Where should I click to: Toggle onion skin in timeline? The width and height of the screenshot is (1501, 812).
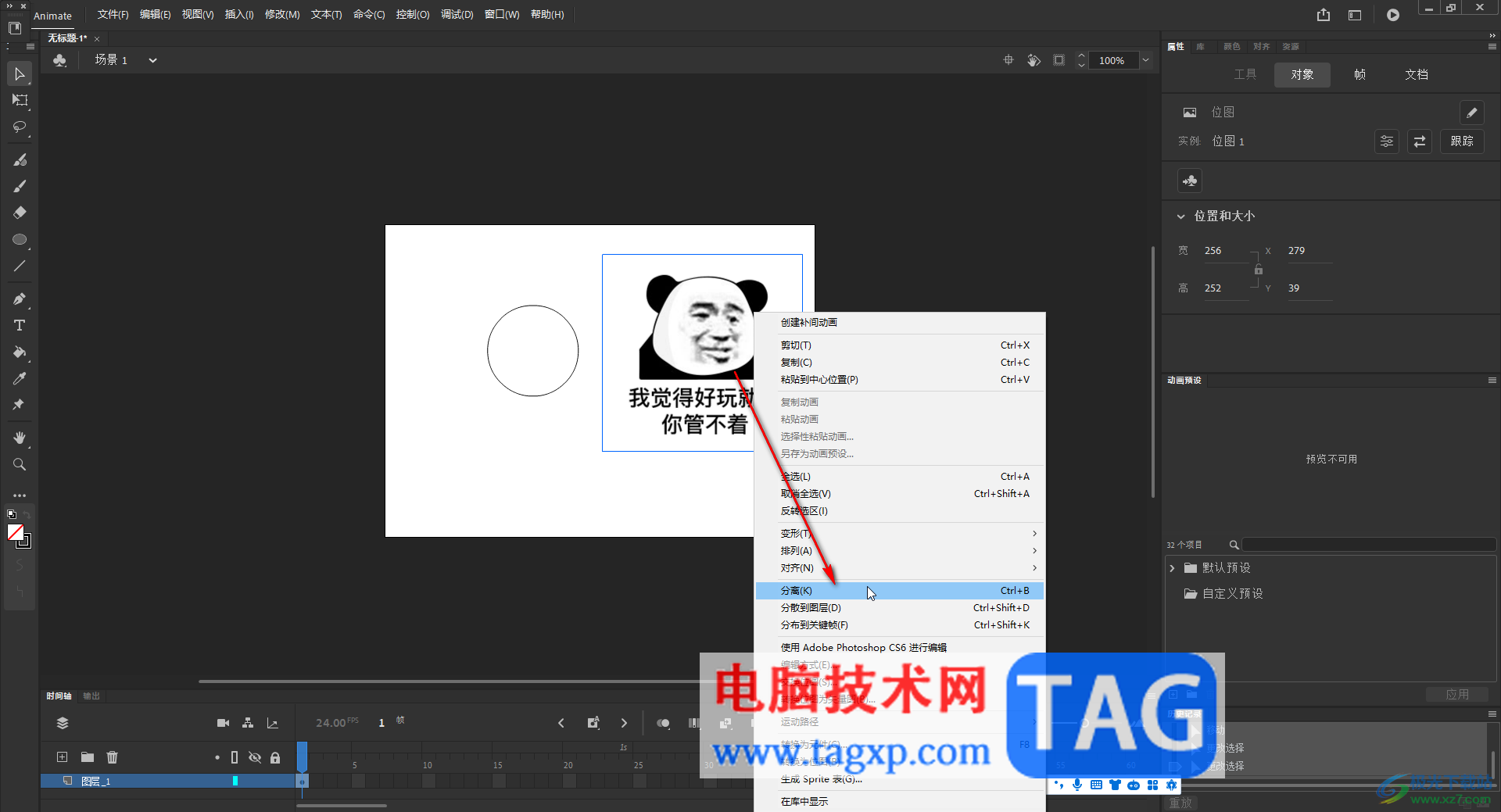663,723
